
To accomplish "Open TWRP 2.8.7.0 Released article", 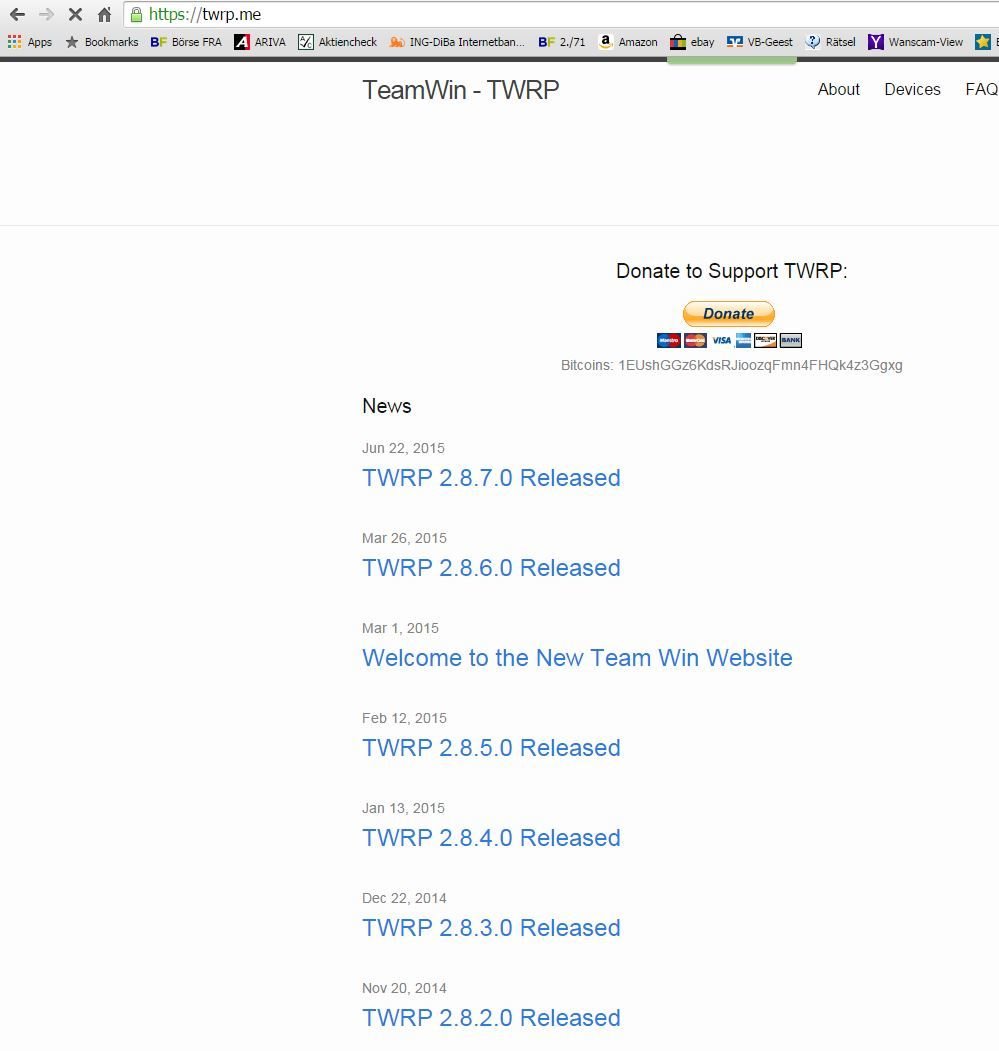I will coord(491,478).
